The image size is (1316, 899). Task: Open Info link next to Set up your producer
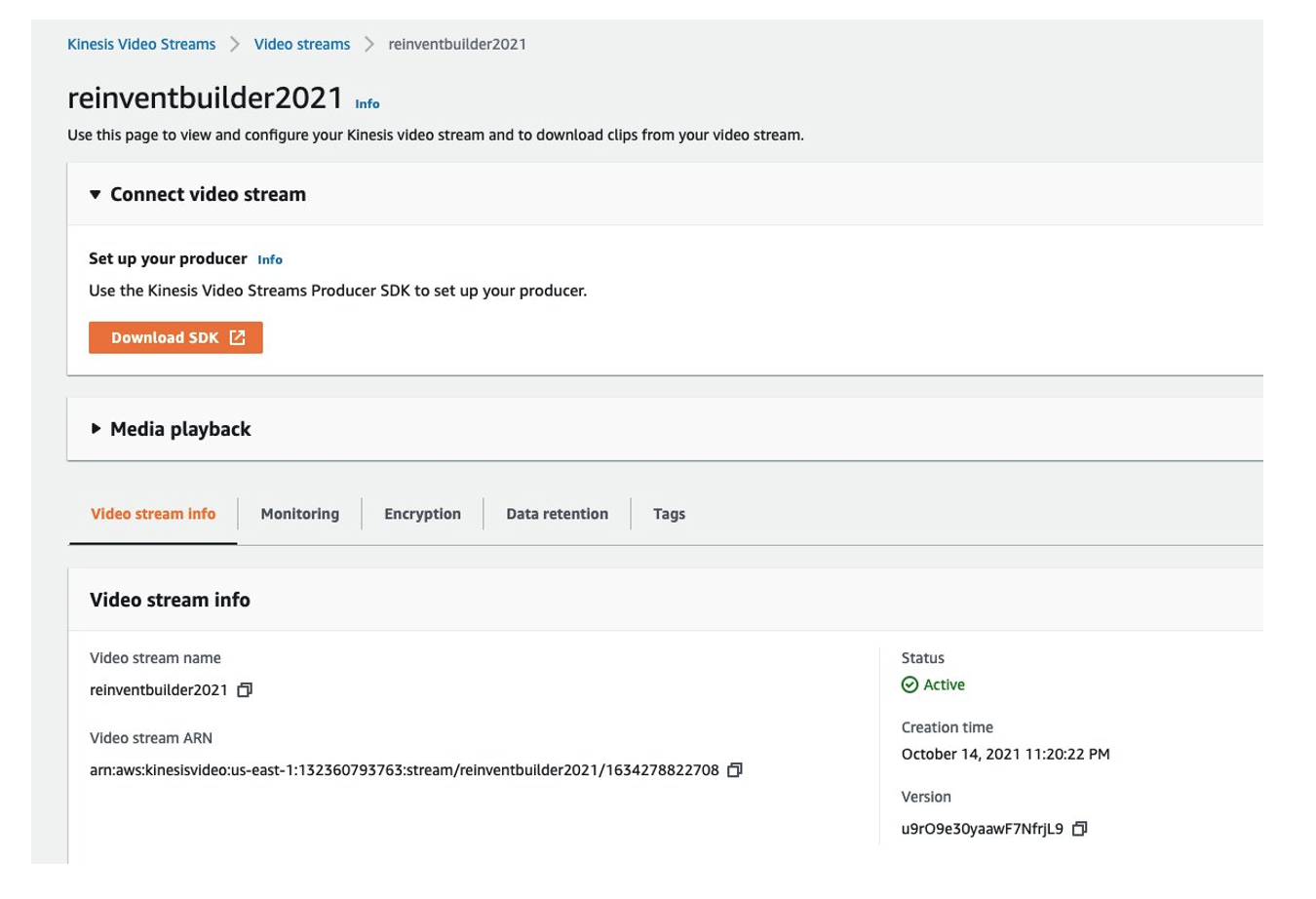(x=270, y=259)
